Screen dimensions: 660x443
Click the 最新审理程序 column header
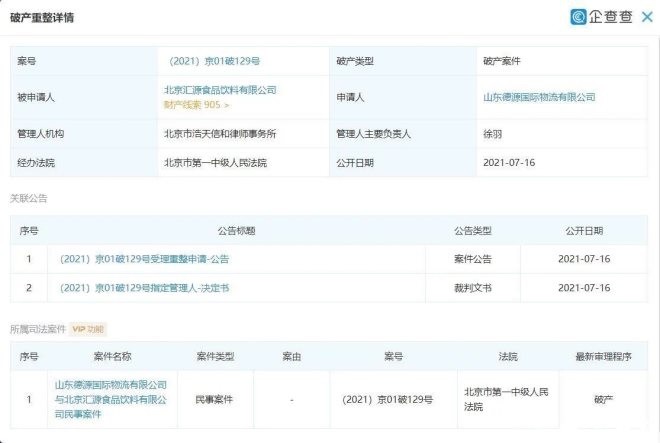(604, 356)
